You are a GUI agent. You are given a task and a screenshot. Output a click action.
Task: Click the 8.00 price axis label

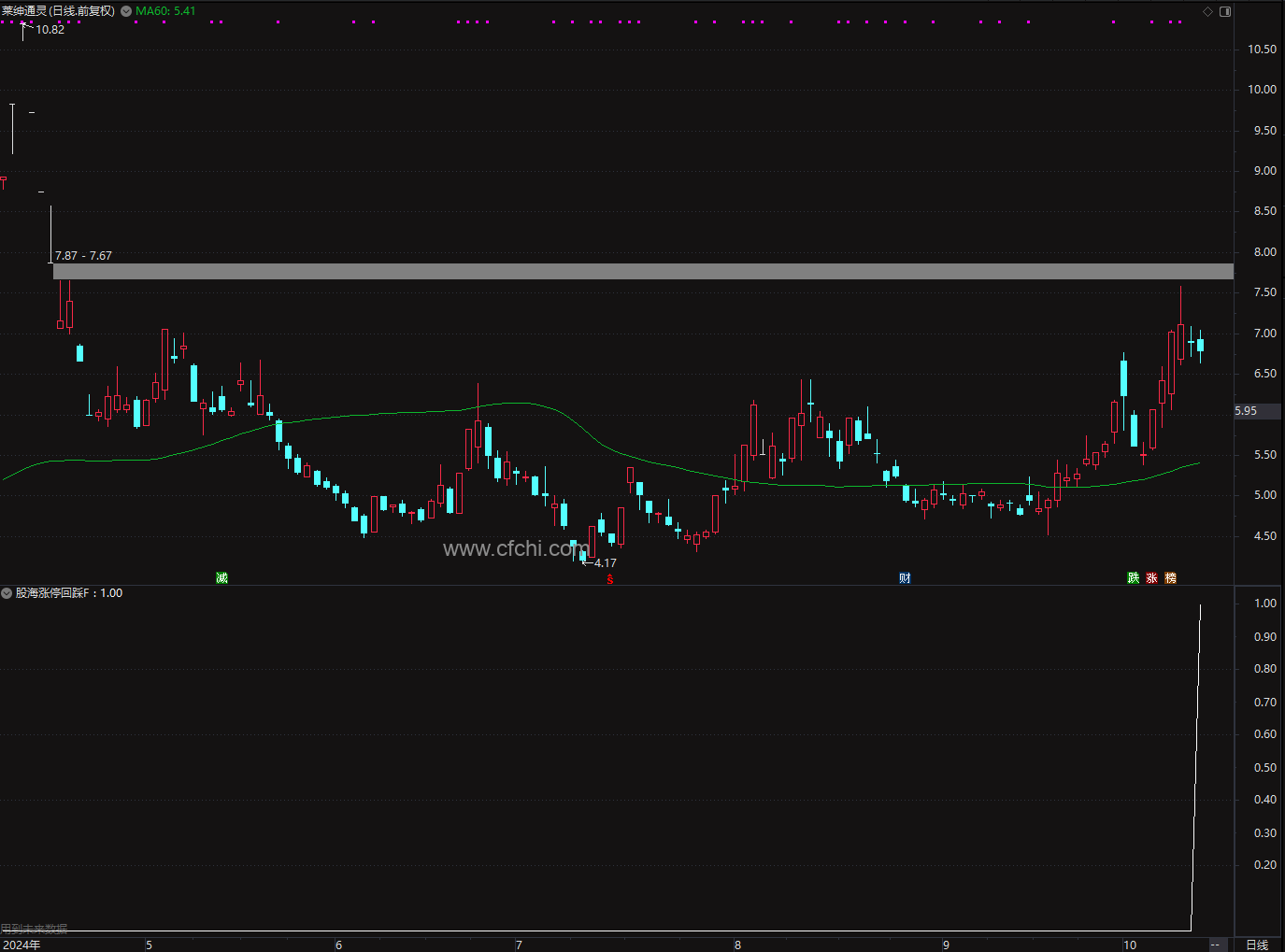click(1265, 252)
